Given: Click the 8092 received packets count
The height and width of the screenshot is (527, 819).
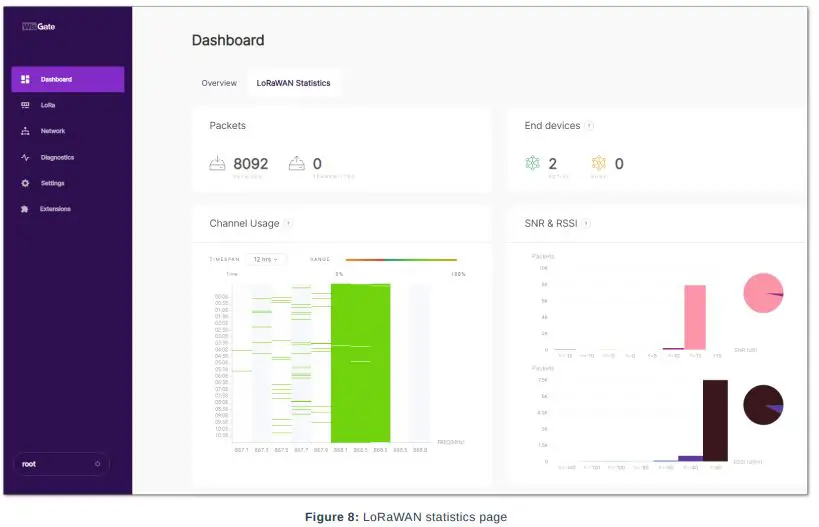Looking at the screenshot, I should [x=251, y=164].
